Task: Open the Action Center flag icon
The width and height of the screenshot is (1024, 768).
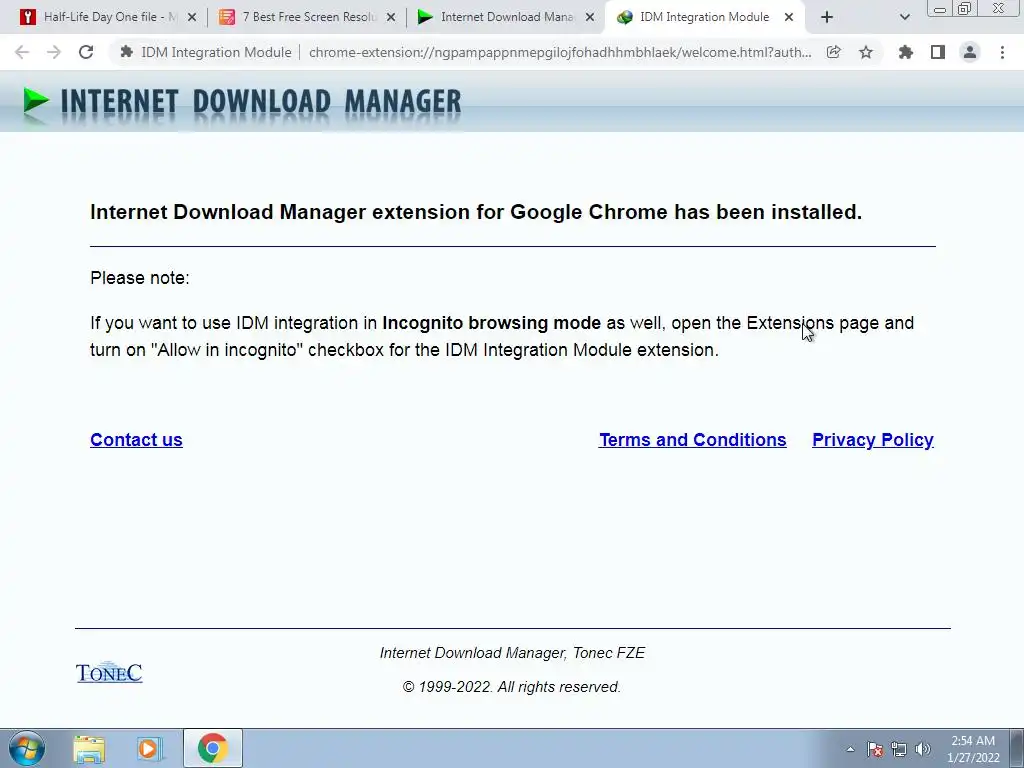Action: [x=875, y=749]
